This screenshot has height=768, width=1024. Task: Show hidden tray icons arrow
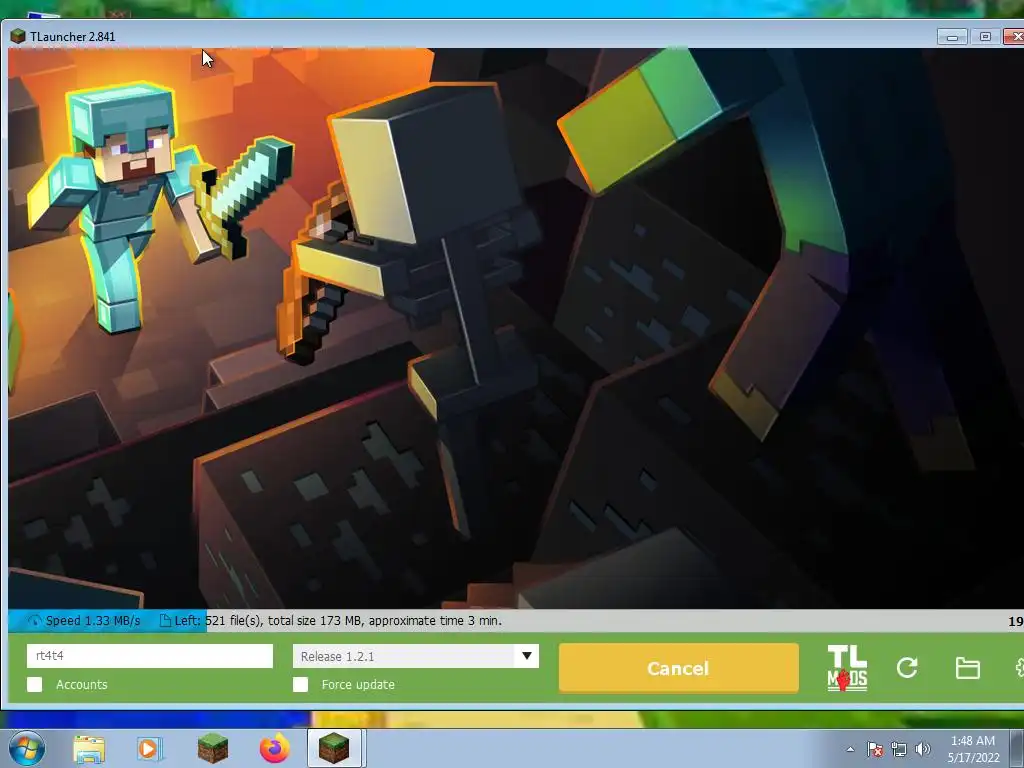point(850,749)
